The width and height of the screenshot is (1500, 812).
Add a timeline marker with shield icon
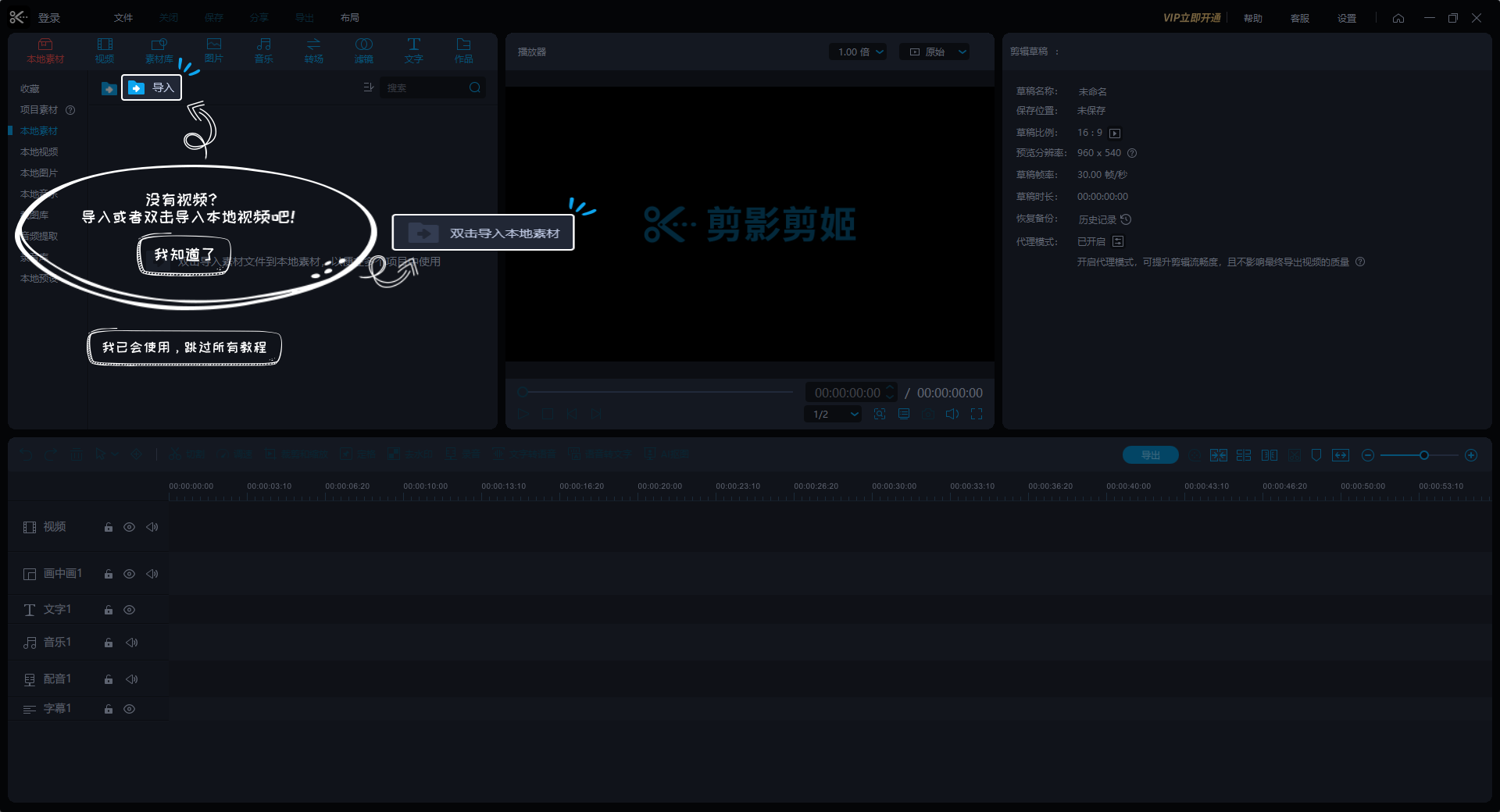(x=1316, y=455)
